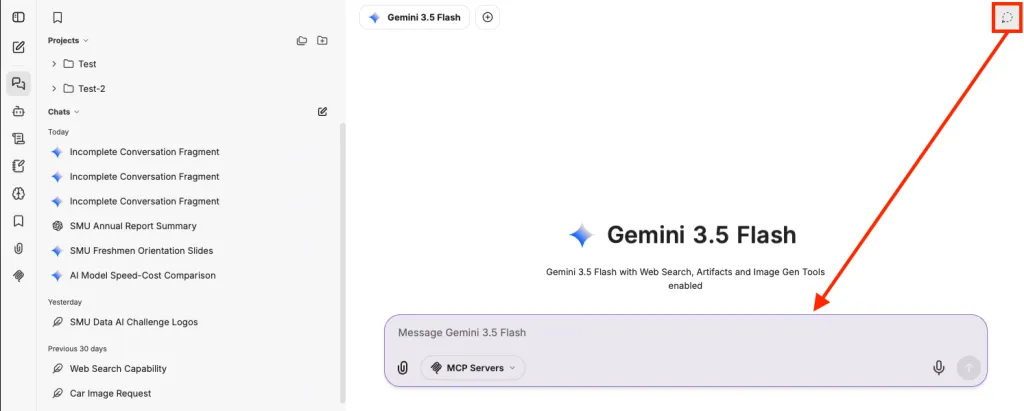Create a new project folder
Image resolution: width=1024 pixels, height=411 pixels.
click(322, 41)
